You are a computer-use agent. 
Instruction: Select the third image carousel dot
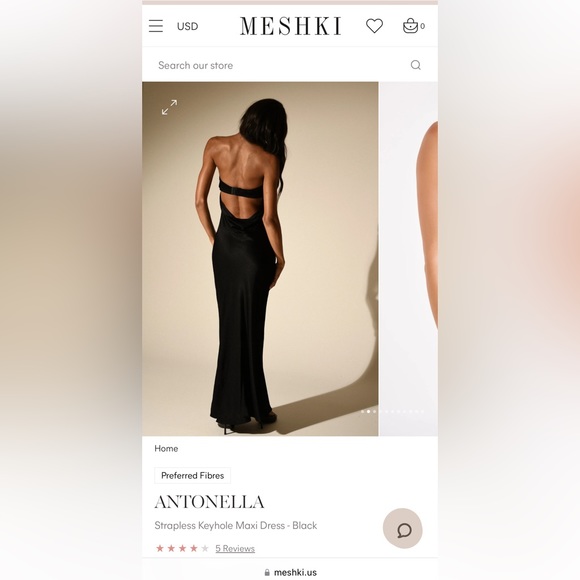click(374, 411)
